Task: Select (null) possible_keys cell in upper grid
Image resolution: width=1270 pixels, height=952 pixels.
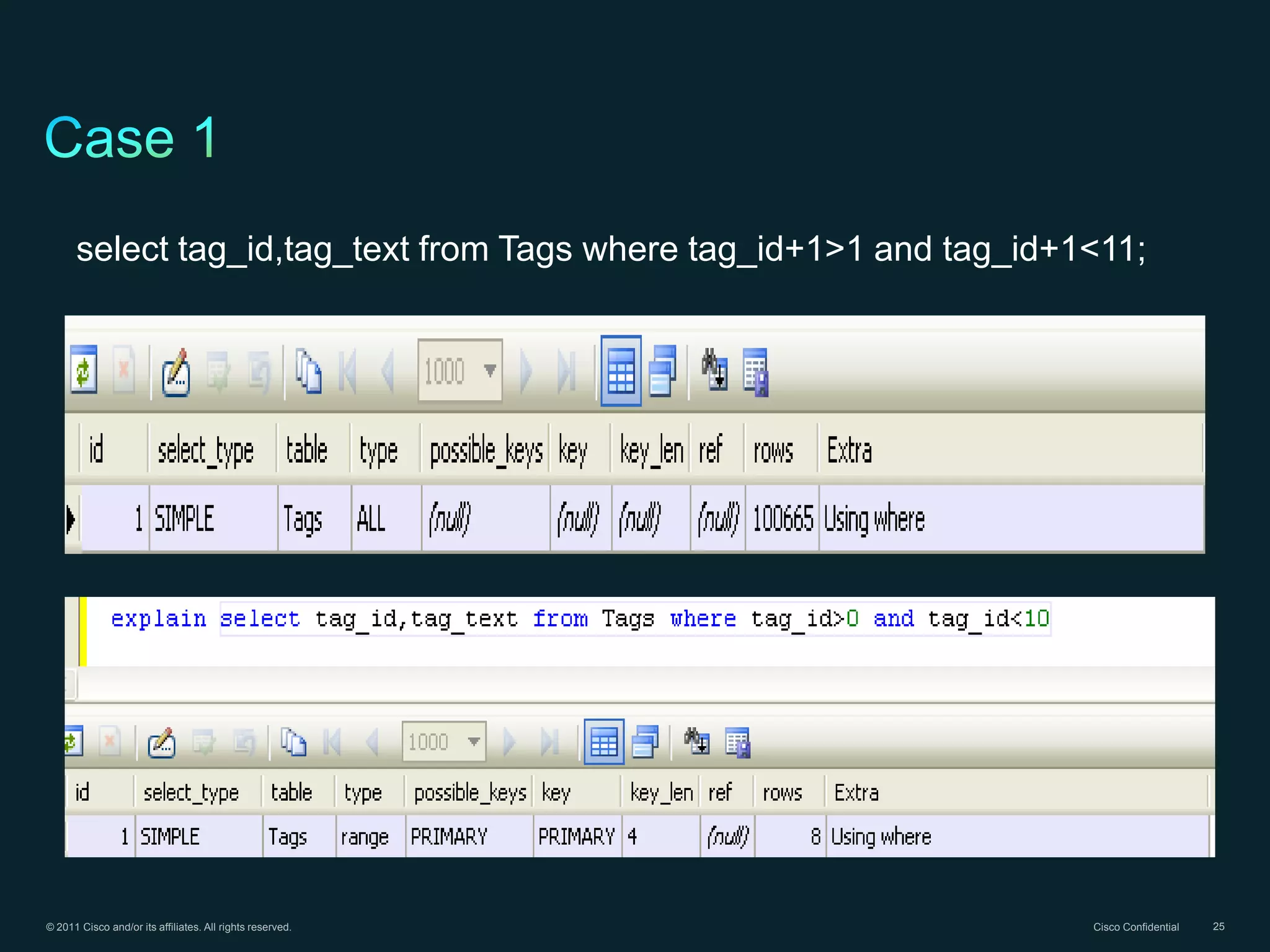Action: (486, 519)
